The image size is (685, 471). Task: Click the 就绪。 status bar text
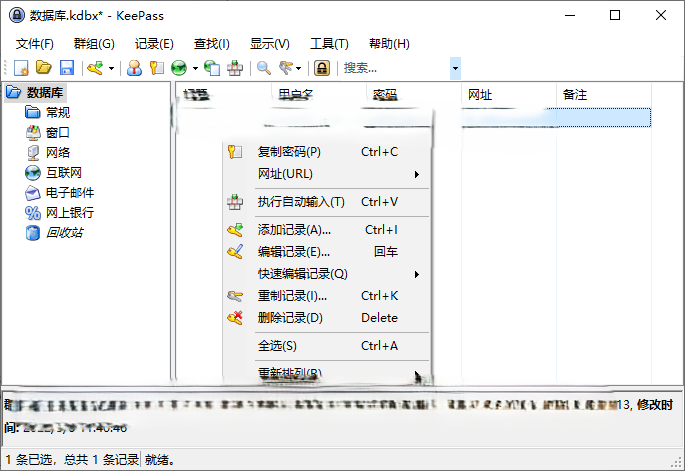(159, 460)
